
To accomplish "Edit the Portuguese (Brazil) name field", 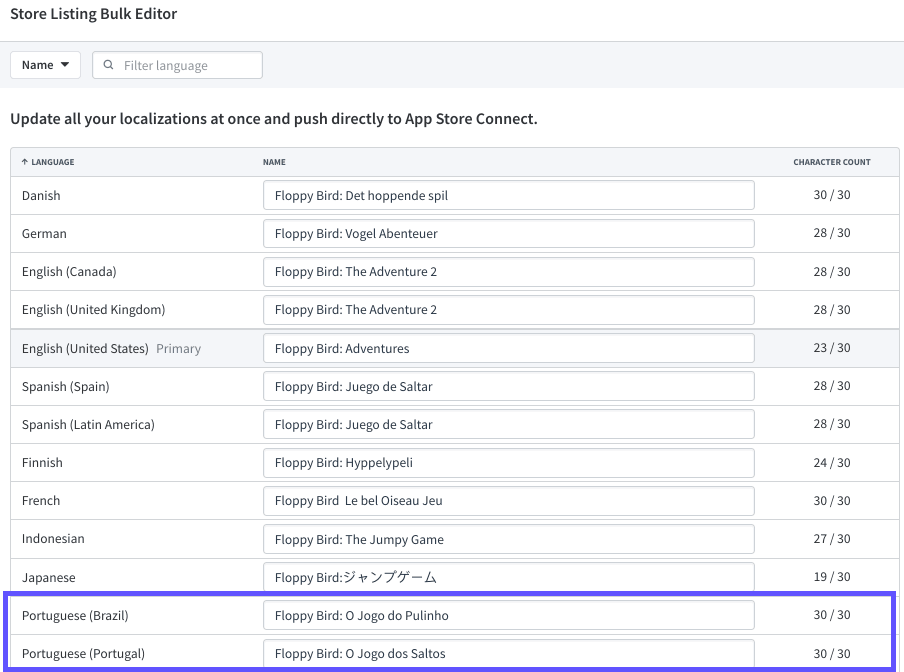I will [x=508, y=615].
